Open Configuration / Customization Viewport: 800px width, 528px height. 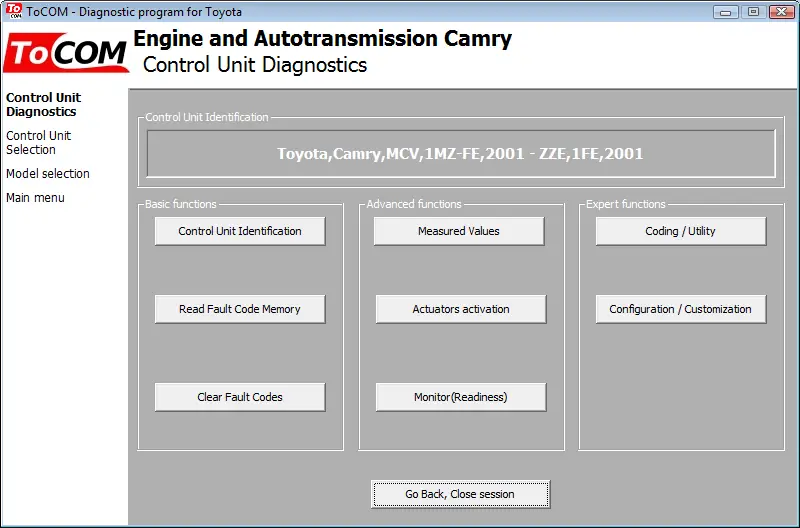pyautogui.click(x=681, y=309)
